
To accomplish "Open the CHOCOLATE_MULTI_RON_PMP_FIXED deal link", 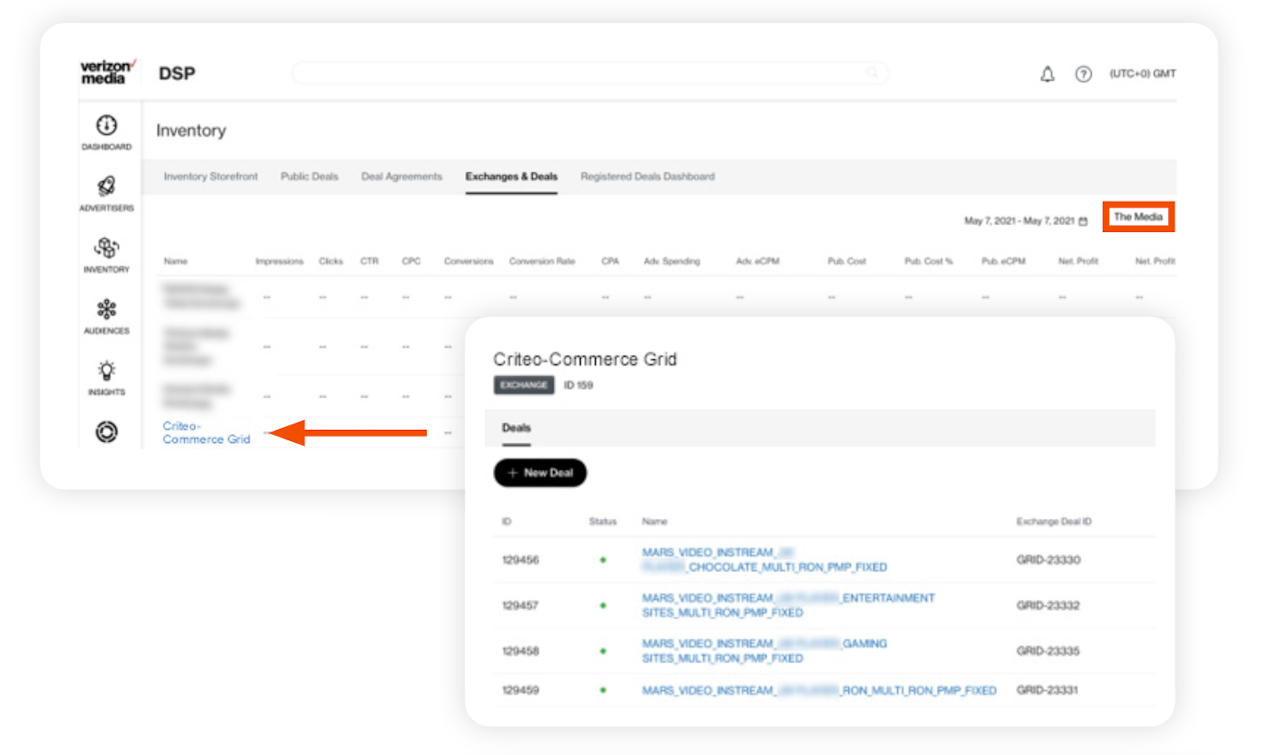I will pyautogui.click(x=764, y=560).
